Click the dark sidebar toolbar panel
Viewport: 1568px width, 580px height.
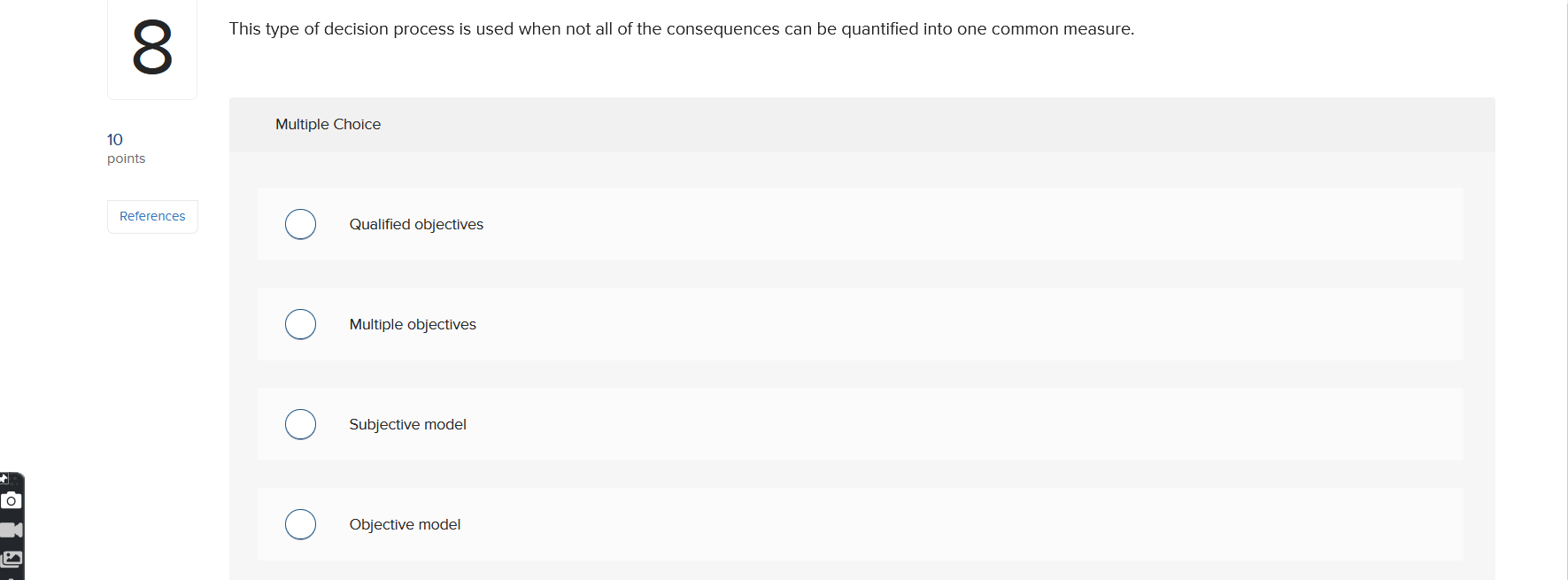tap(11, 531)
